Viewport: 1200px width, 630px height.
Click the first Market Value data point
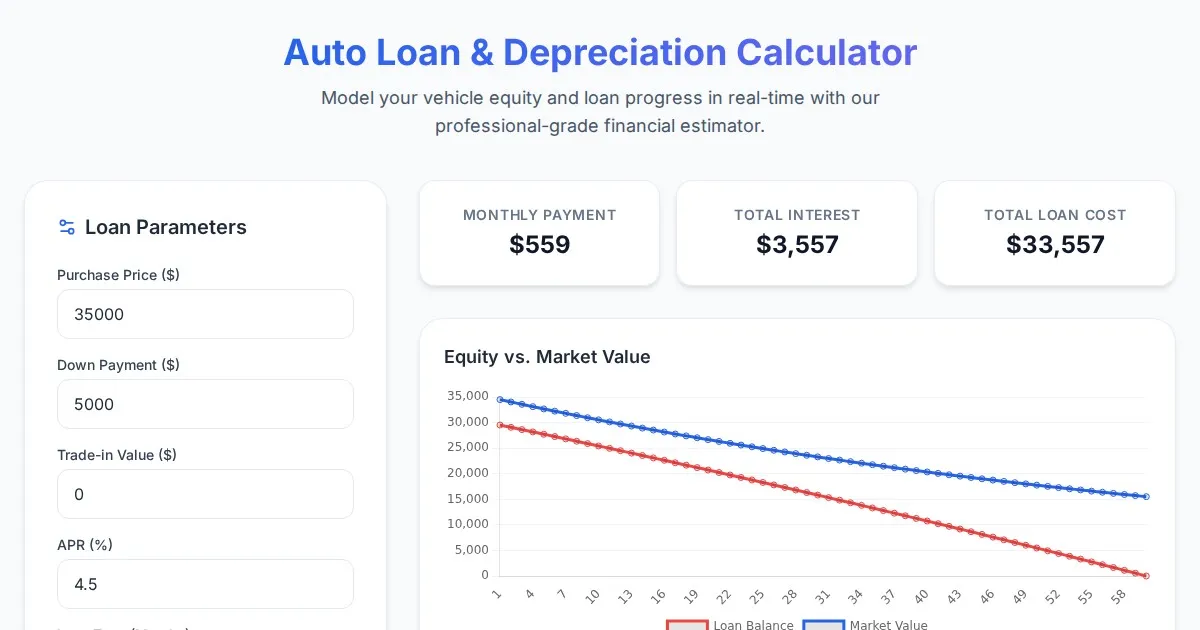click(500, 399)
